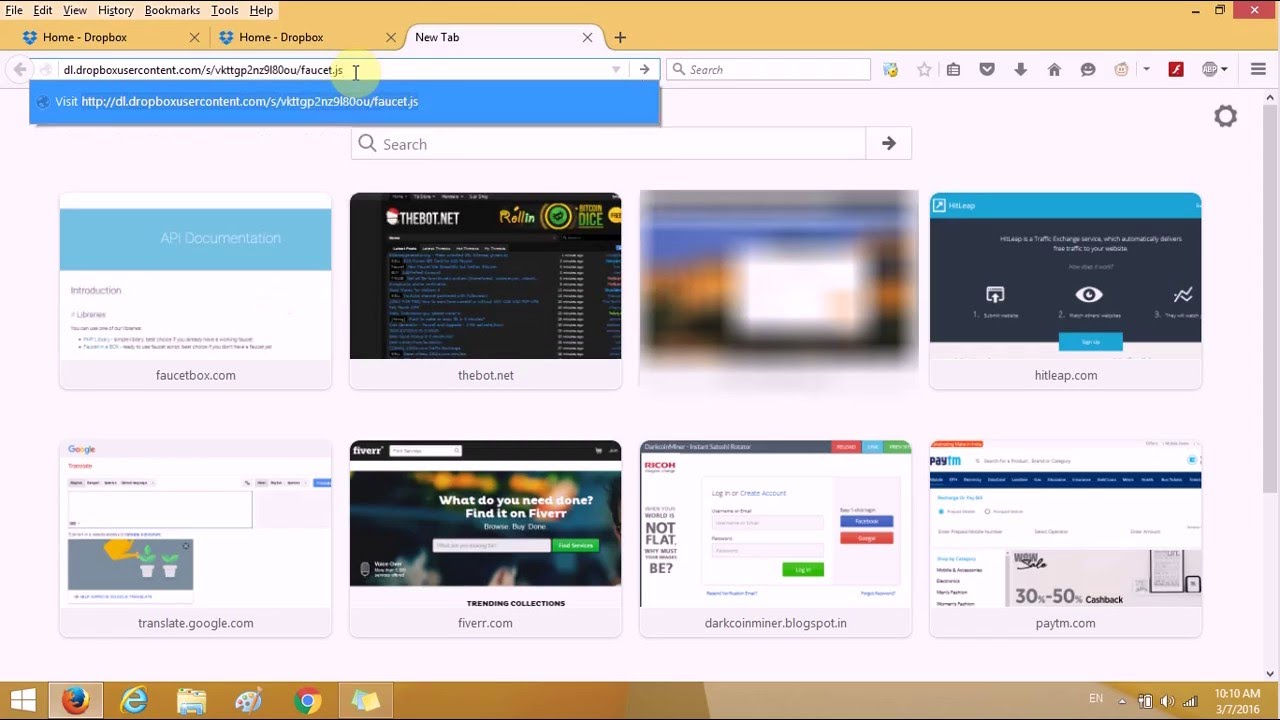Open the Firefox hamburger menu
Image resolution: width=1280 pixels, height=720 pixels.
(x=1258, y=69)
